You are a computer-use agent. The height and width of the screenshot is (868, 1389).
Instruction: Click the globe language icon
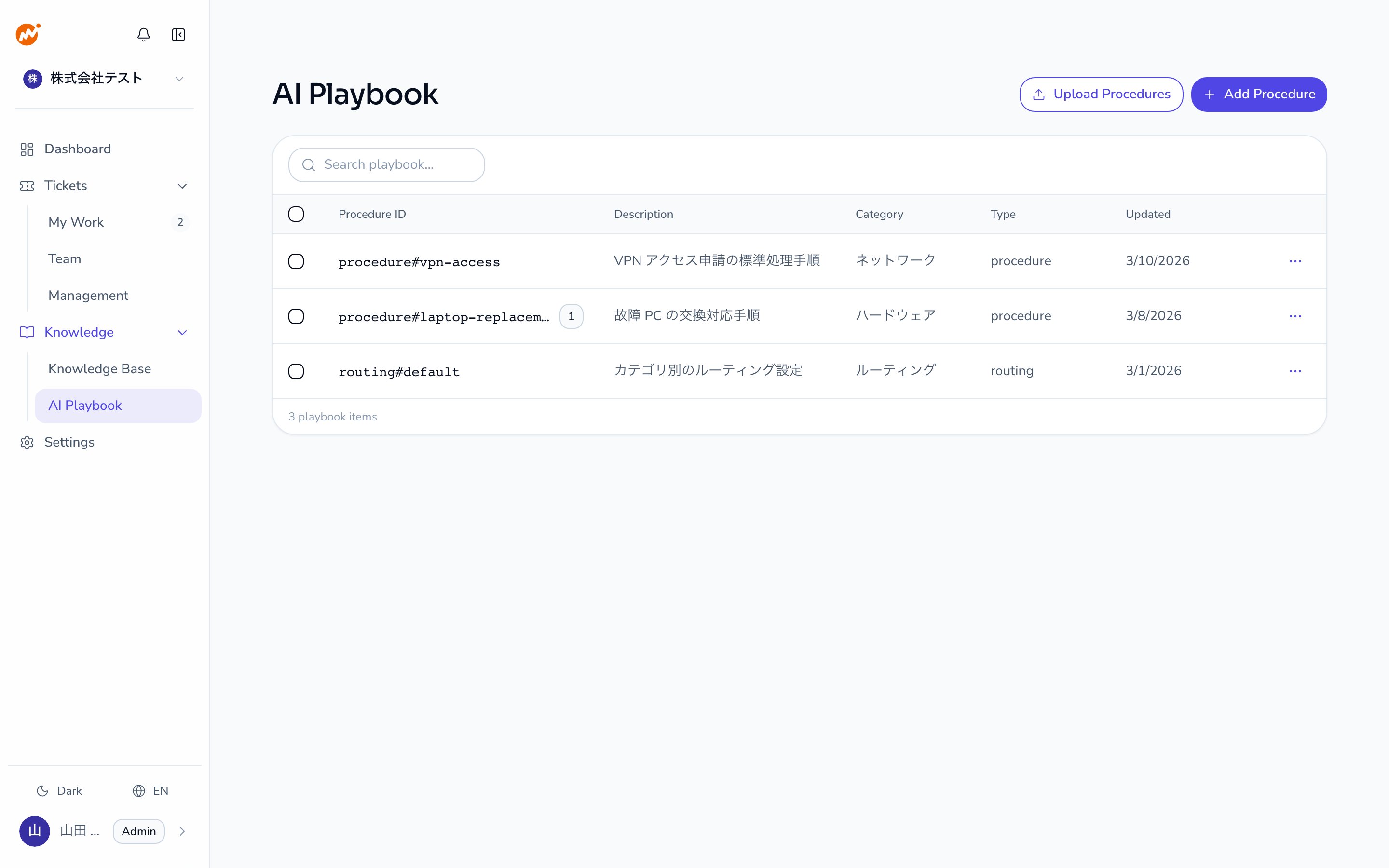pos(139,791)
